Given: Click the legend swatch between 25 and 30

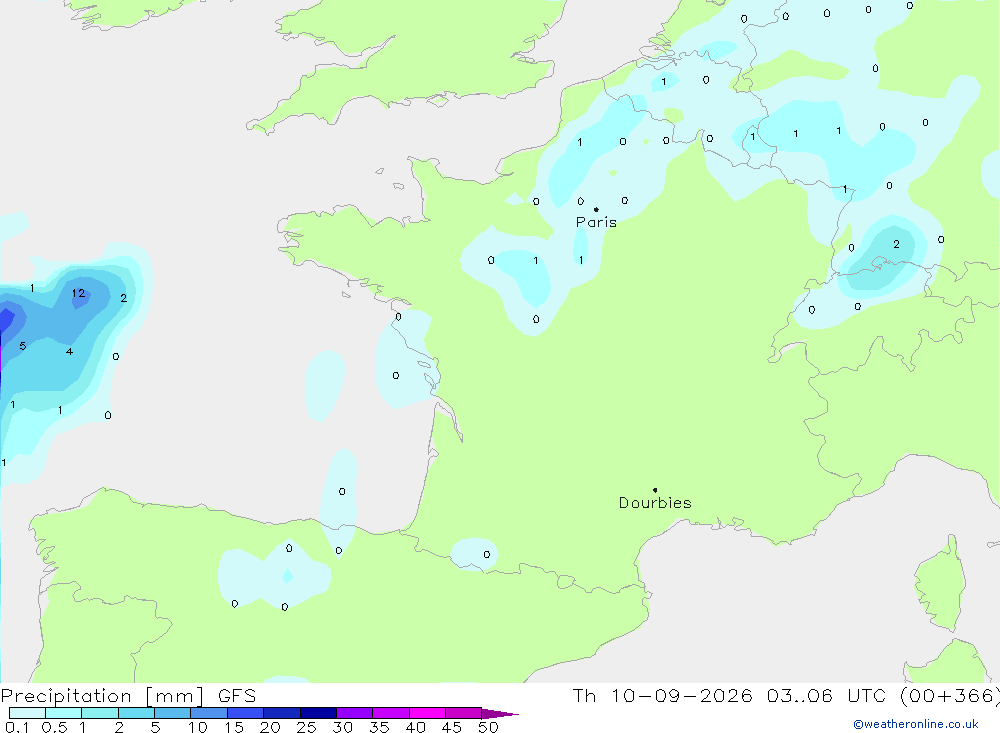Looking at the screenshot, I should (318, 713).
